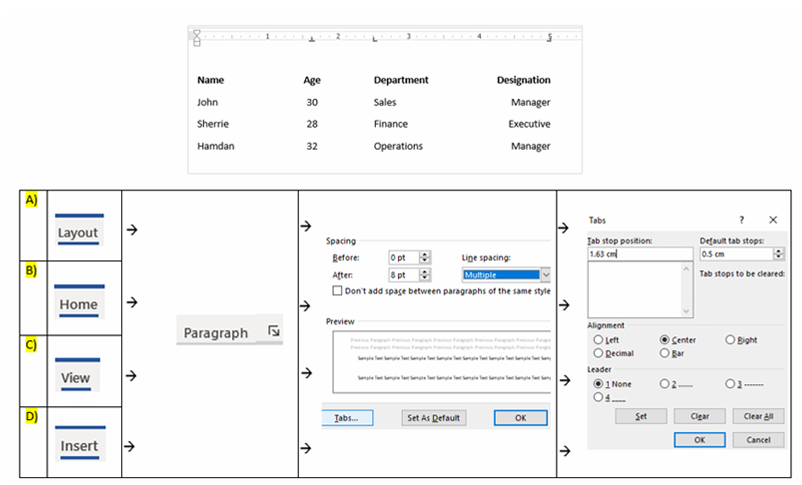The height and width of the screenshot is (485, 802).
Task: Click the Tabs dialog help question mark
Action: [x=741, y=219]
